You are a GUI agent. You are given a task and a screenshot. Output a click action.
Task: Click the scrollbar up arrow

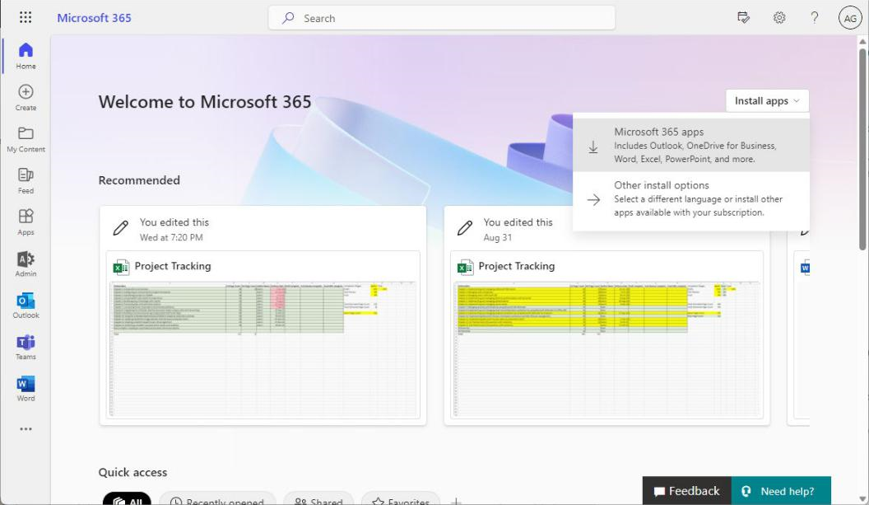click(x=863, y=41)
